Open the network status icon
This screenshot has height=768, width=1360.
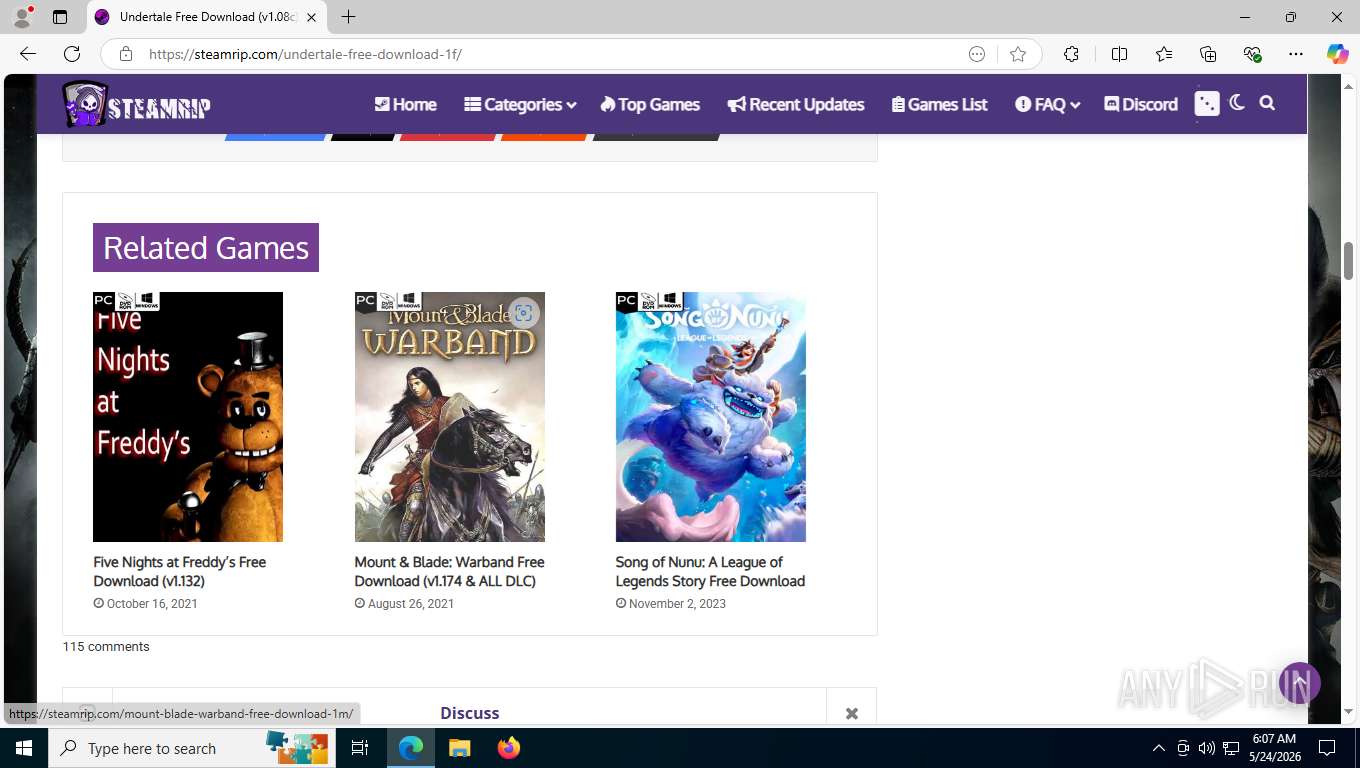[1231, 748]
